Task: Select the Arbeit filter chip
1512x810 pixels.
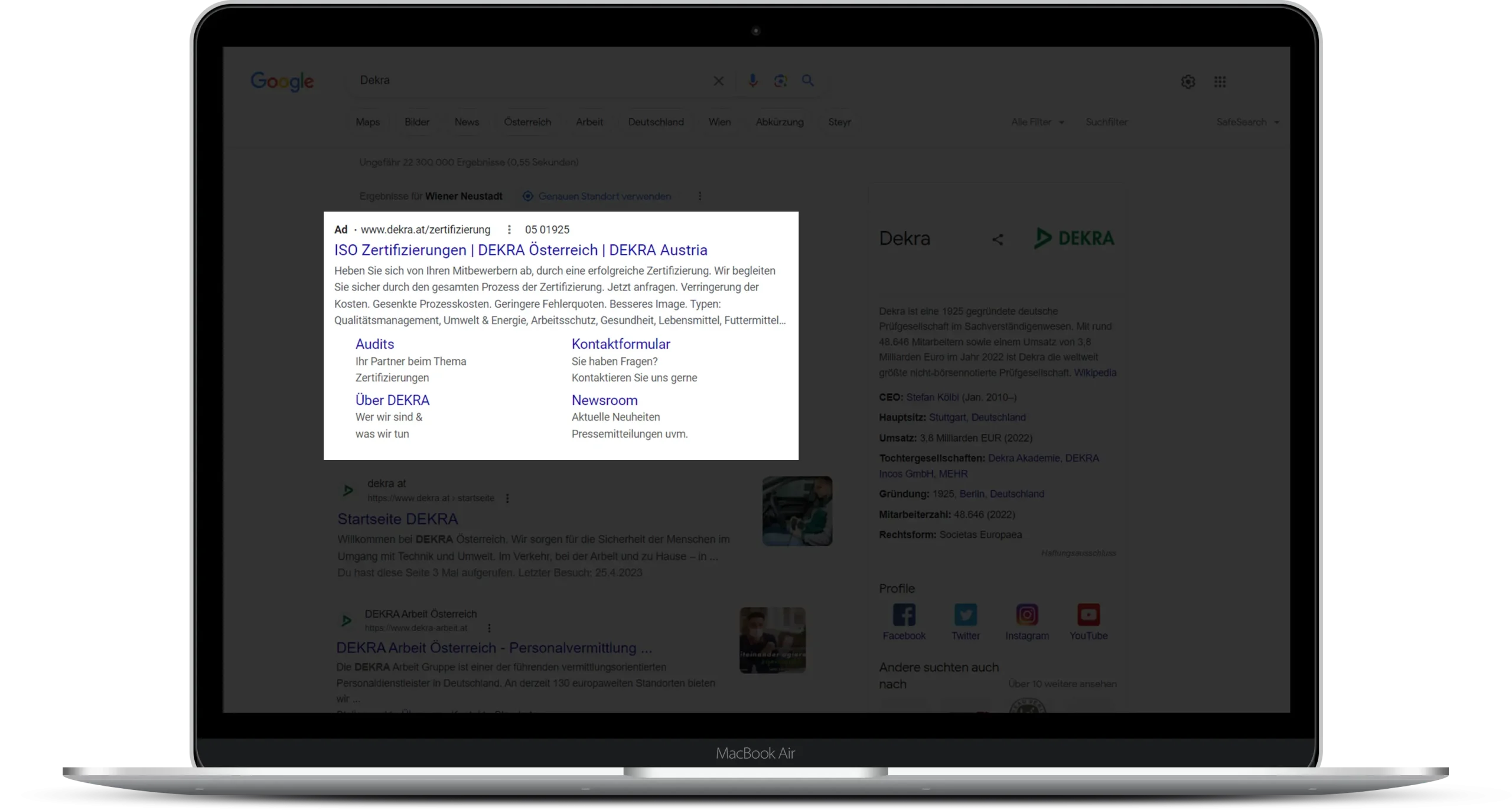Action: point(589,122)
